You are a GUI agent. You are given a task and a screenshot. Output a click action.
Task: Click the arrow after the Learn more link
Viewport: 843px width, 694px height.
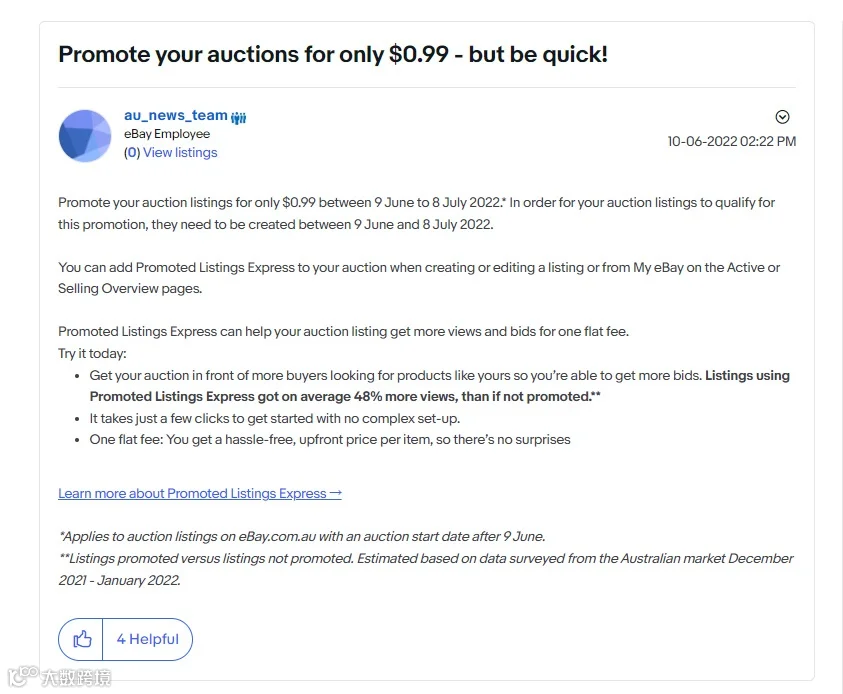[335, 493]
